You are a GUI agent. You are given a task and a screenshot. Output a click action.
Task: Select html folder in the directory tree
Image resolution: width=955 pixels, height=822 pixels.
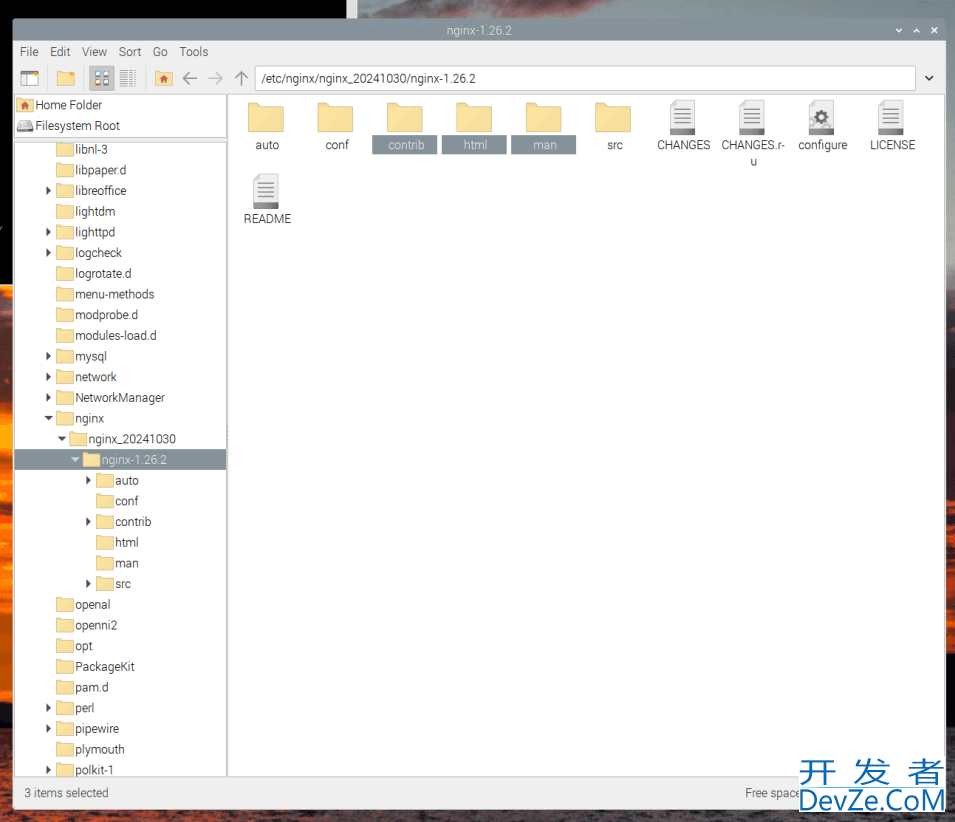tap(118, 543)
